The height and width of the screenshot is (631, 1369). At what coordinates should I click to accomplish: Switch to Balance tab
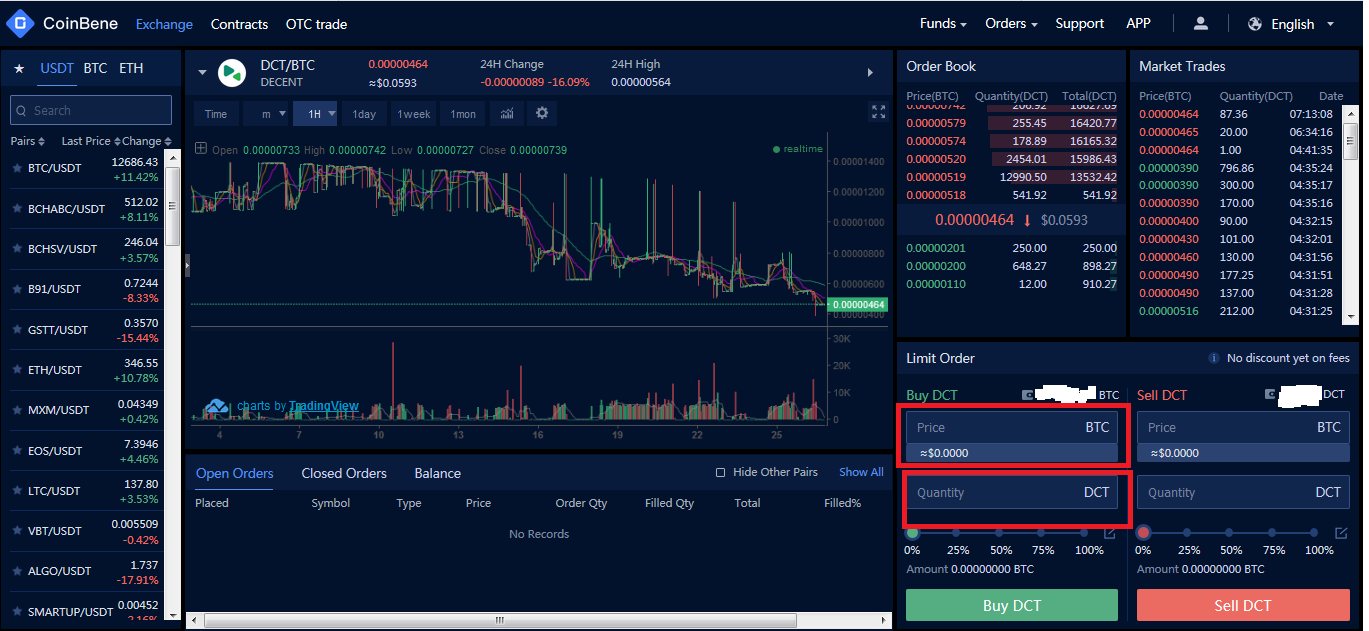[x=438, y=473]
